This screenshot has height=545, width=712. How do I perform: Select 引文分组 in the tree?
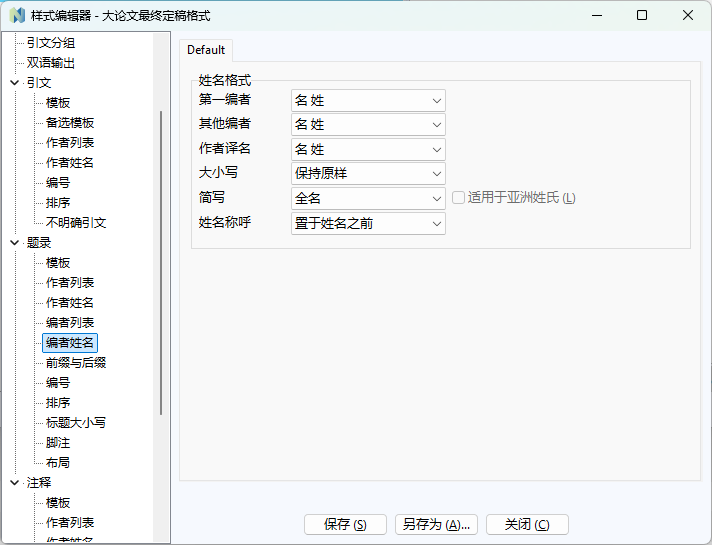50,43
